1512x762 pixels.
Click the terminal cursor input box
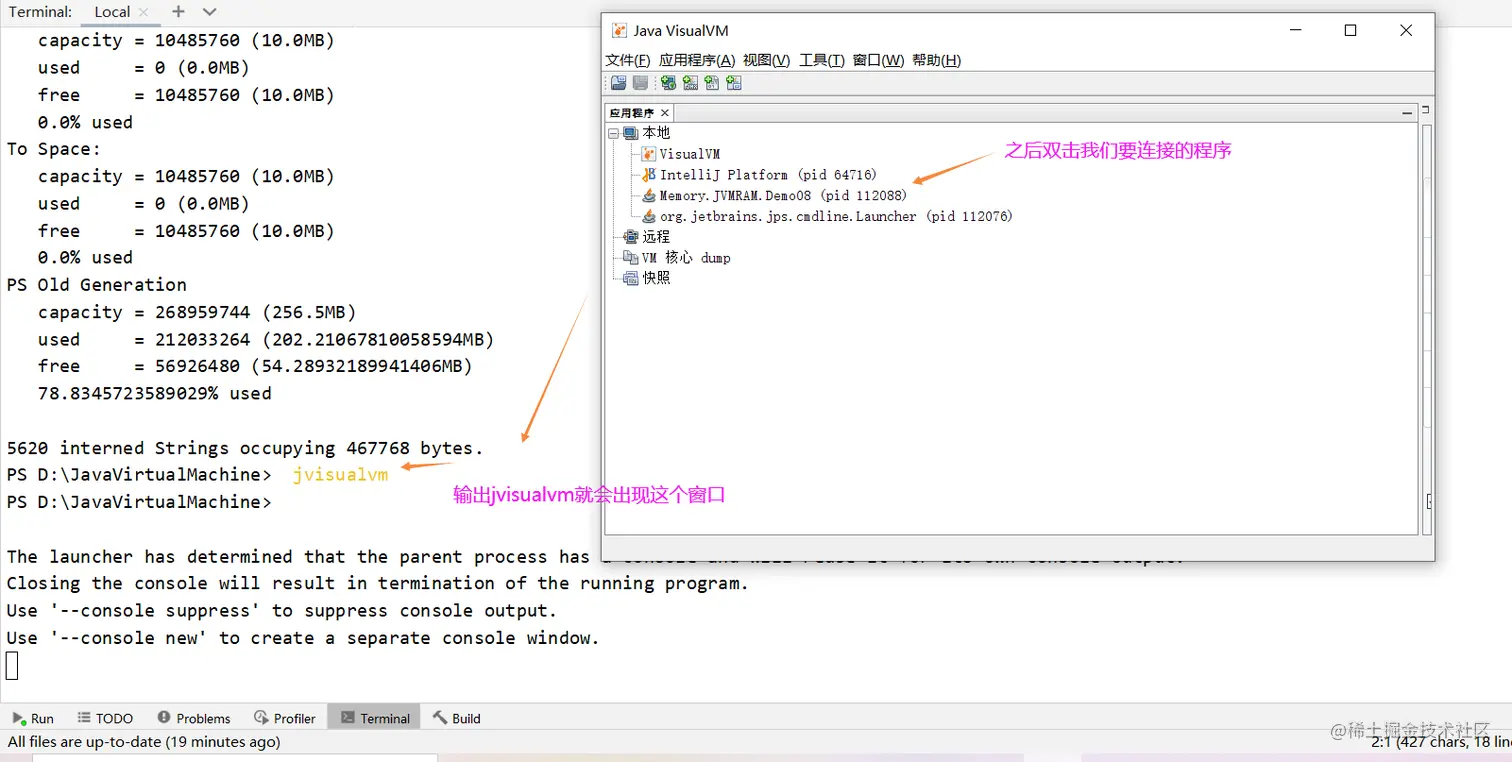[12, 665]
